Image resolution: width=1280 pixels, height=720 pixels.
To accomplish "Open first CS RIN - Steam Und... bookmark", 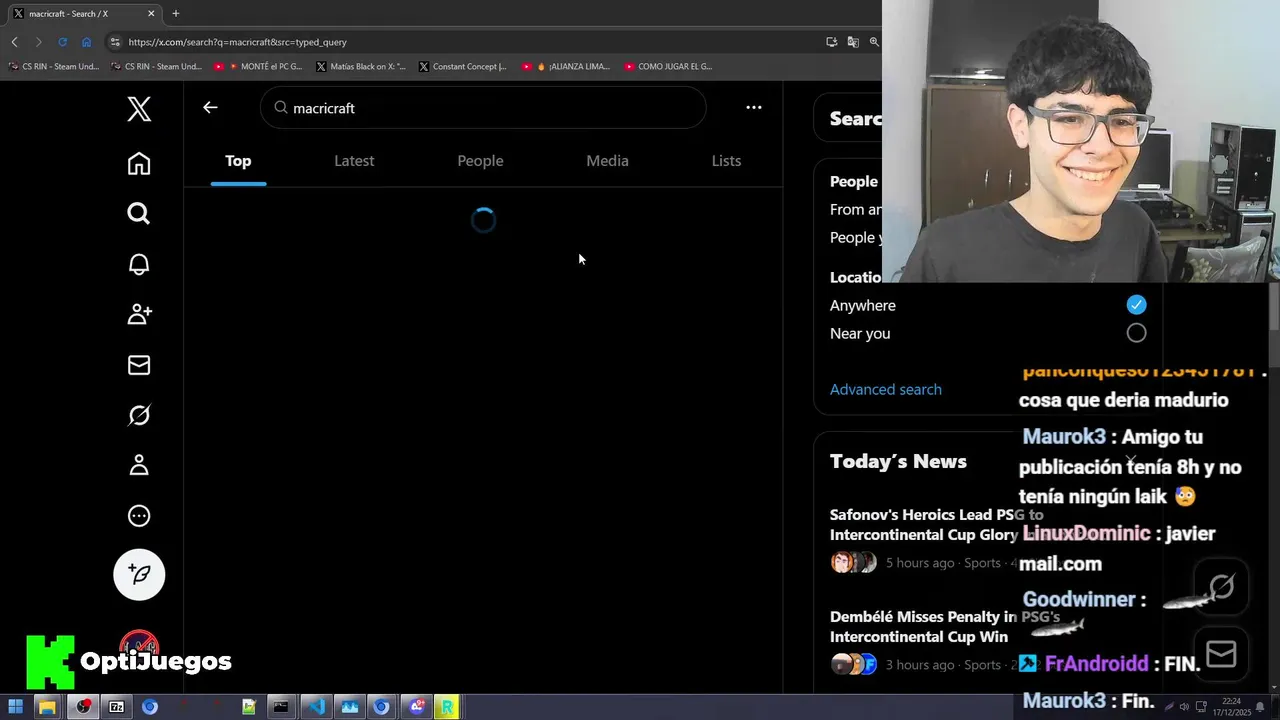I will pyautogui.click(x=54, y=66).
